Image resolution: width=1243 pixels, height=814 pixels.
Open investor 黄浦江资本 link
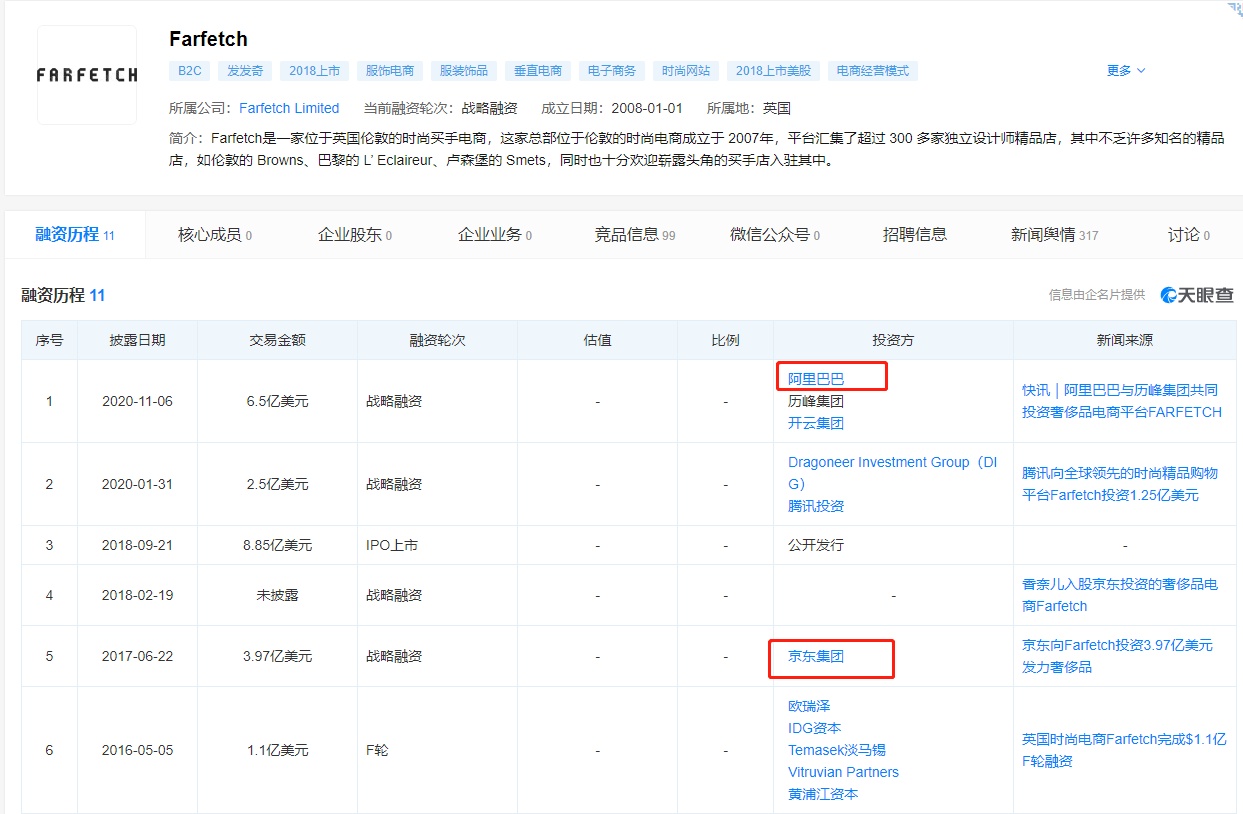pos(823,794)
